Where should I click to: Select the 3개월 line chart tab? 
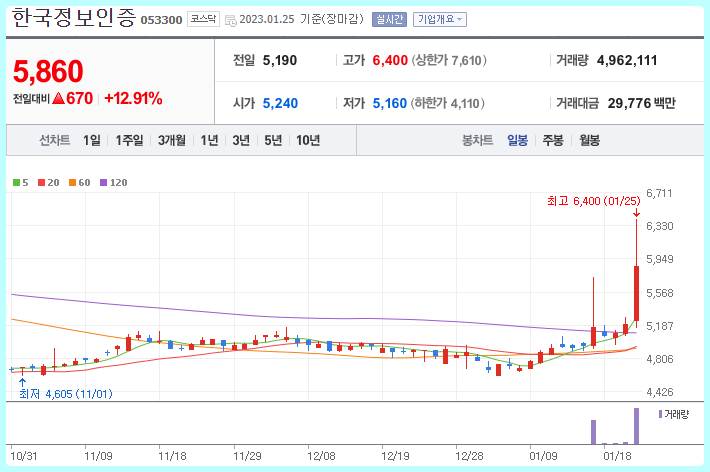pos(172,140)
